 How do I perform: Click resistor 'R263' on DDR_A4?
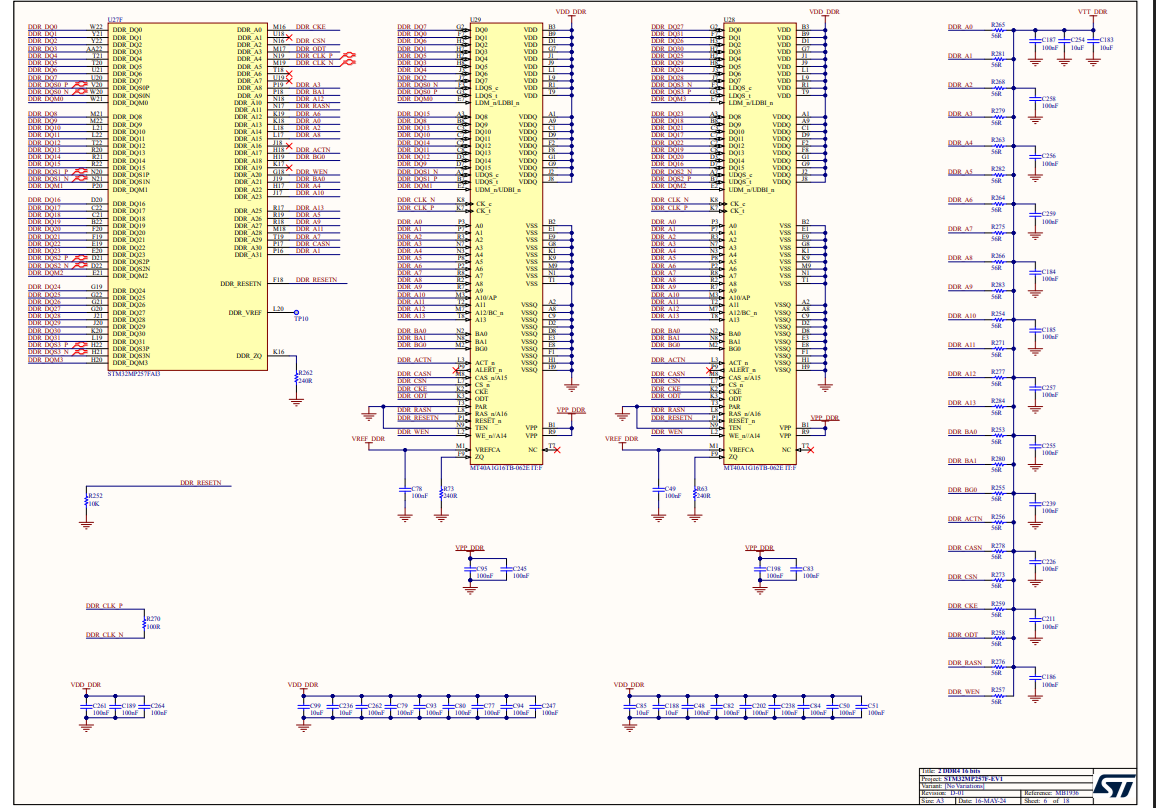point(997,145)
